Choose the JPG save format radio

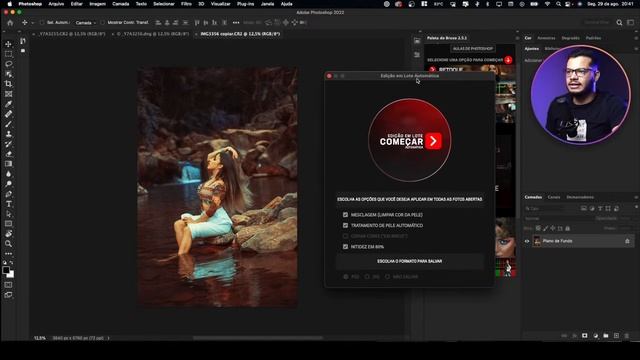click(x=367, y=277)
